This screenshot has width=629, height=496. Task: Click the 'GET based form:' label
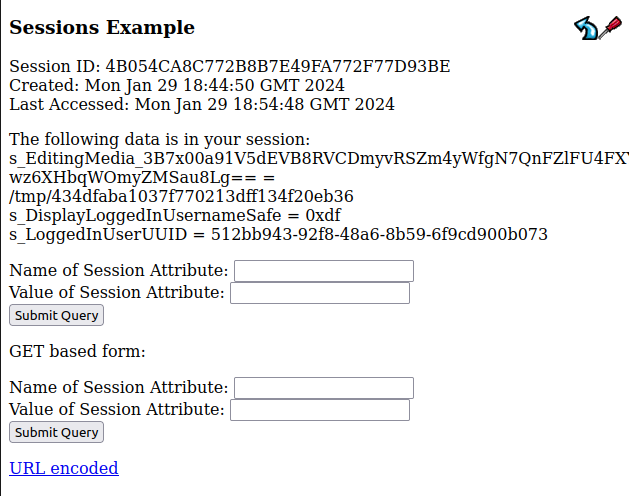[x=78, y=351]
